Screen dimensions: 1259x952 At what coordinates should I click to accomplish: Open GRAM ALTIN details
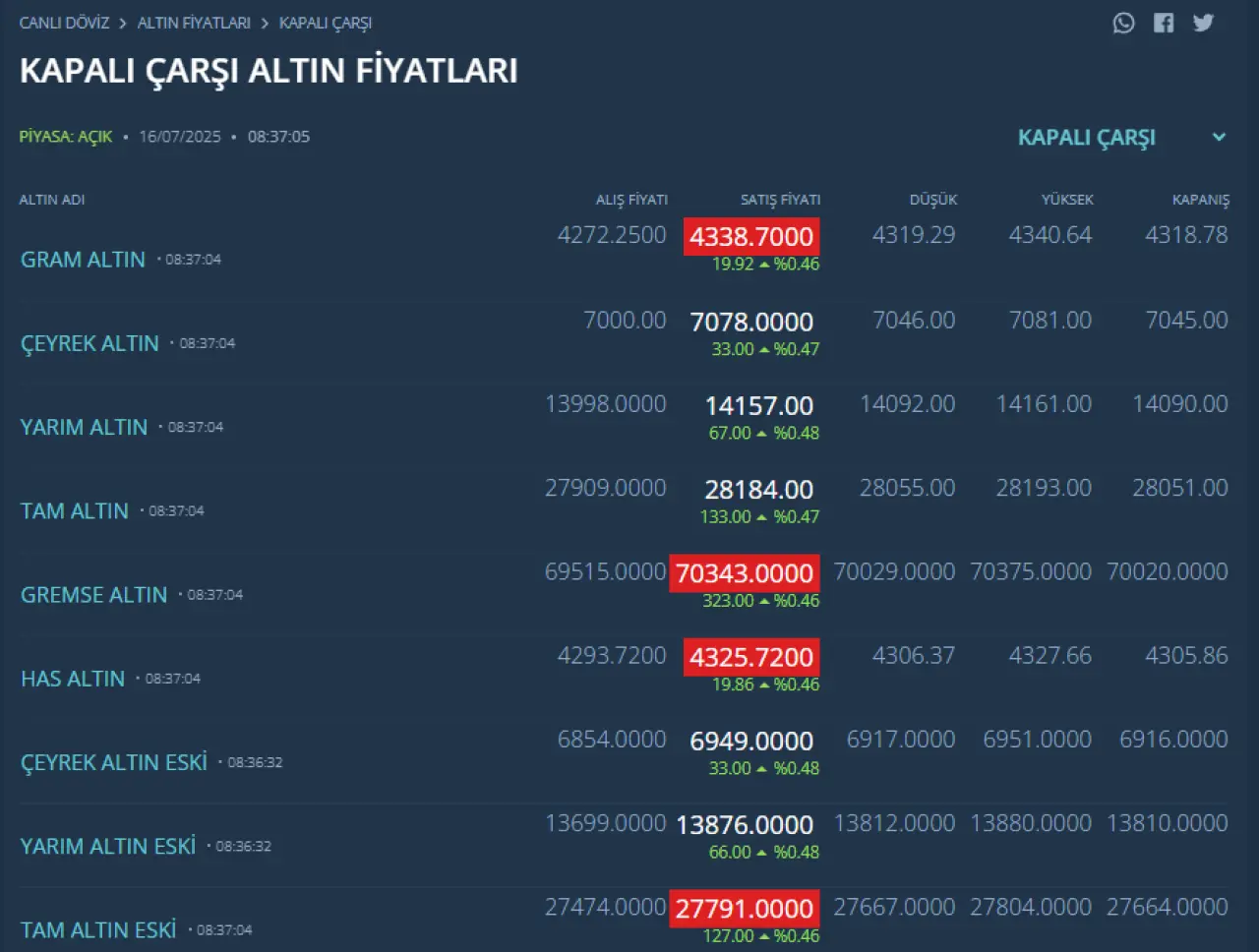(x=83, y=260)
